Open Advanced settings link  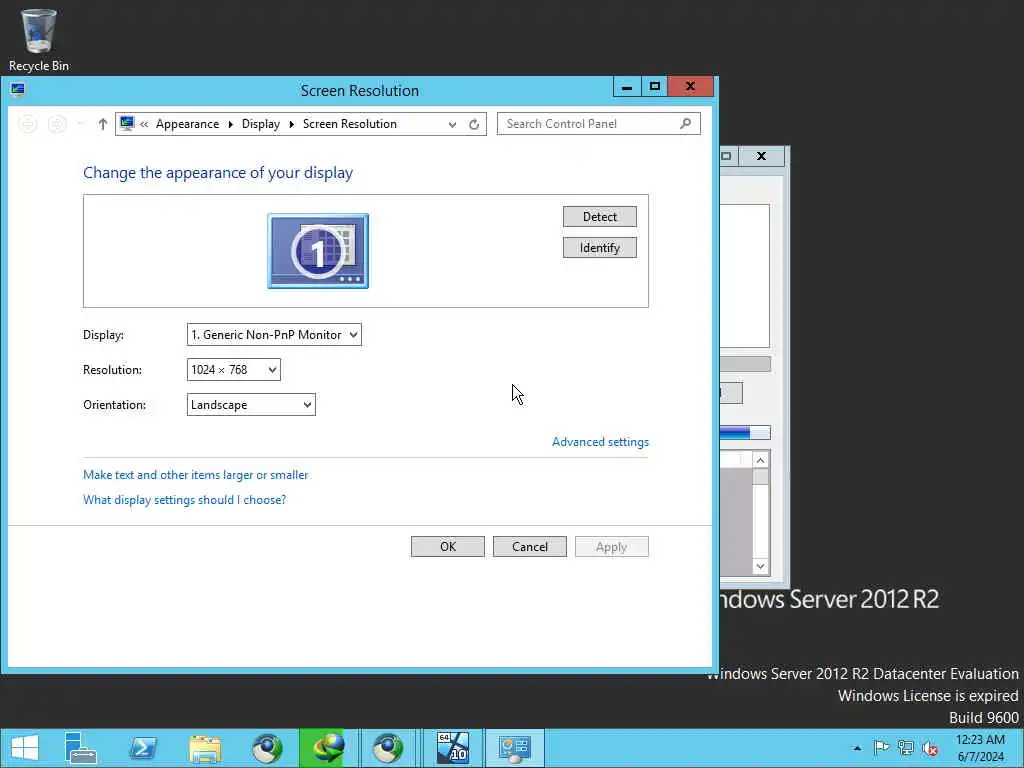600,442
